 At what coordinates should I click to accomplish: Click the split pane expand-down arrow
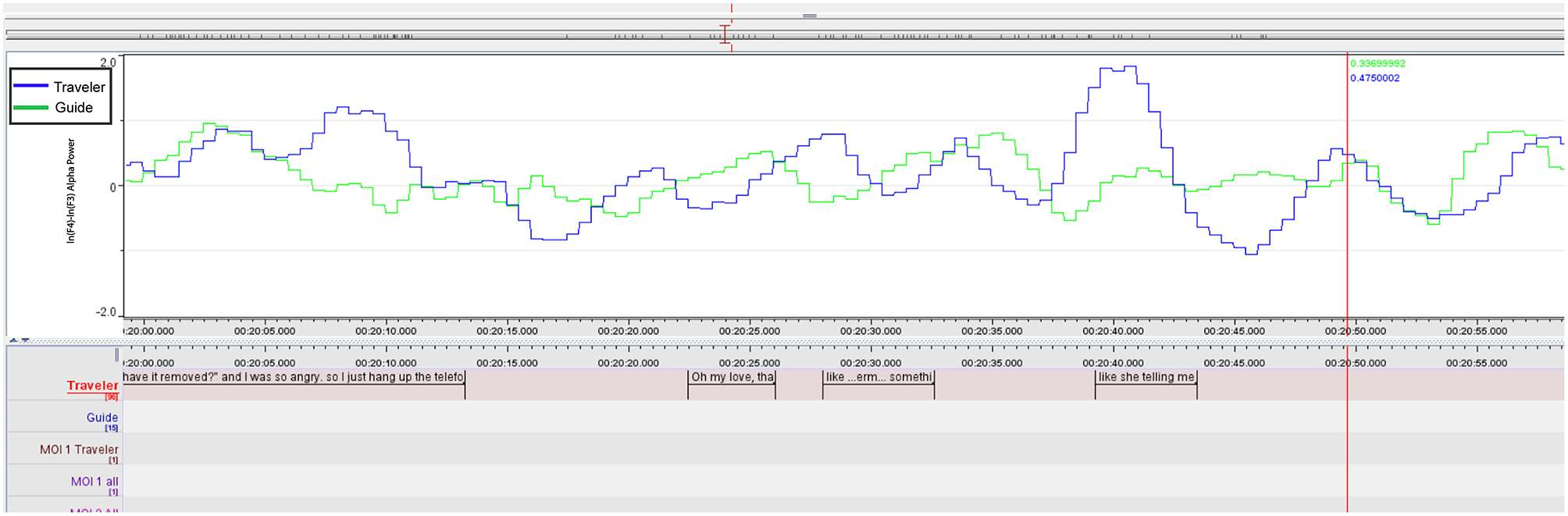[x=25, y=340]
